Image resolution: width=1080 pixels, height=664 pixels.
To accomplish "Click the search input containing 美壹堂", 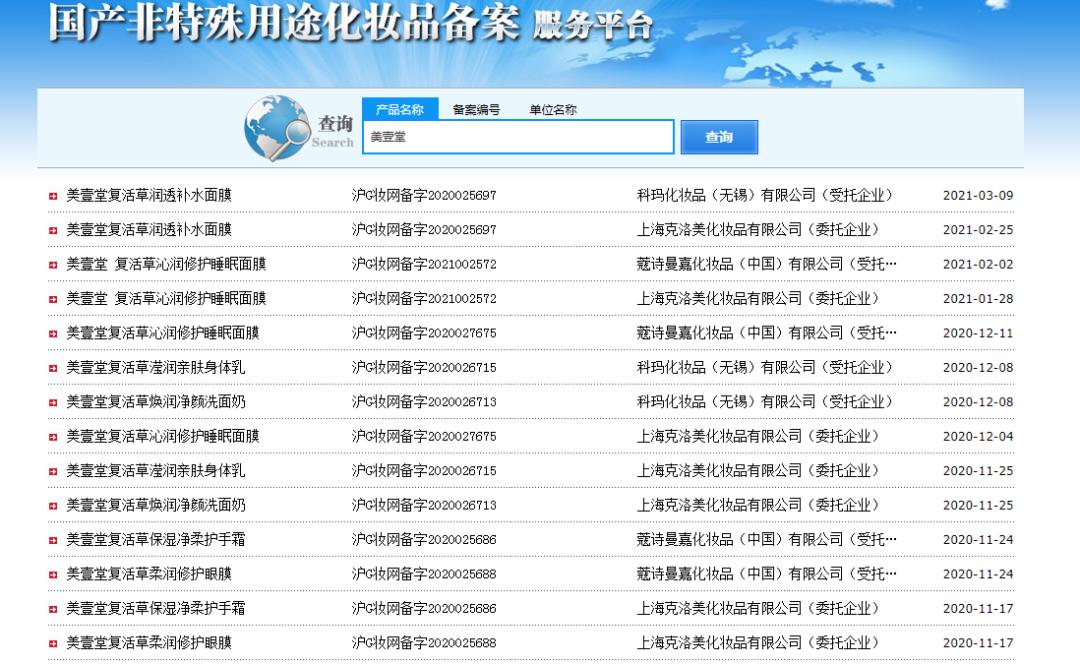I will [518, 137].
